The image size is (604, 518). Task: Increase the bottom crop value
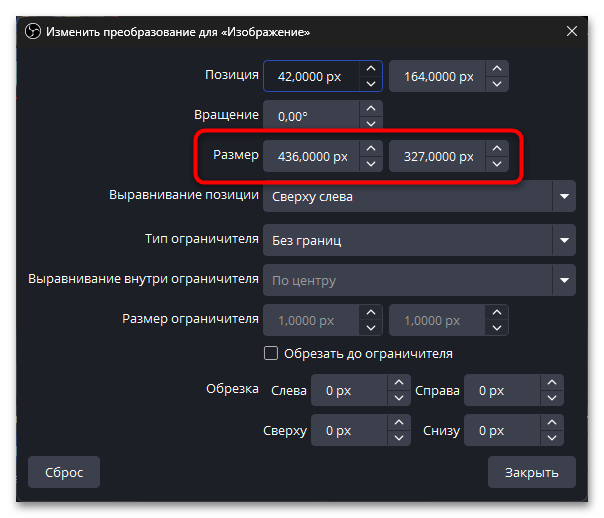tap(552, 422)
